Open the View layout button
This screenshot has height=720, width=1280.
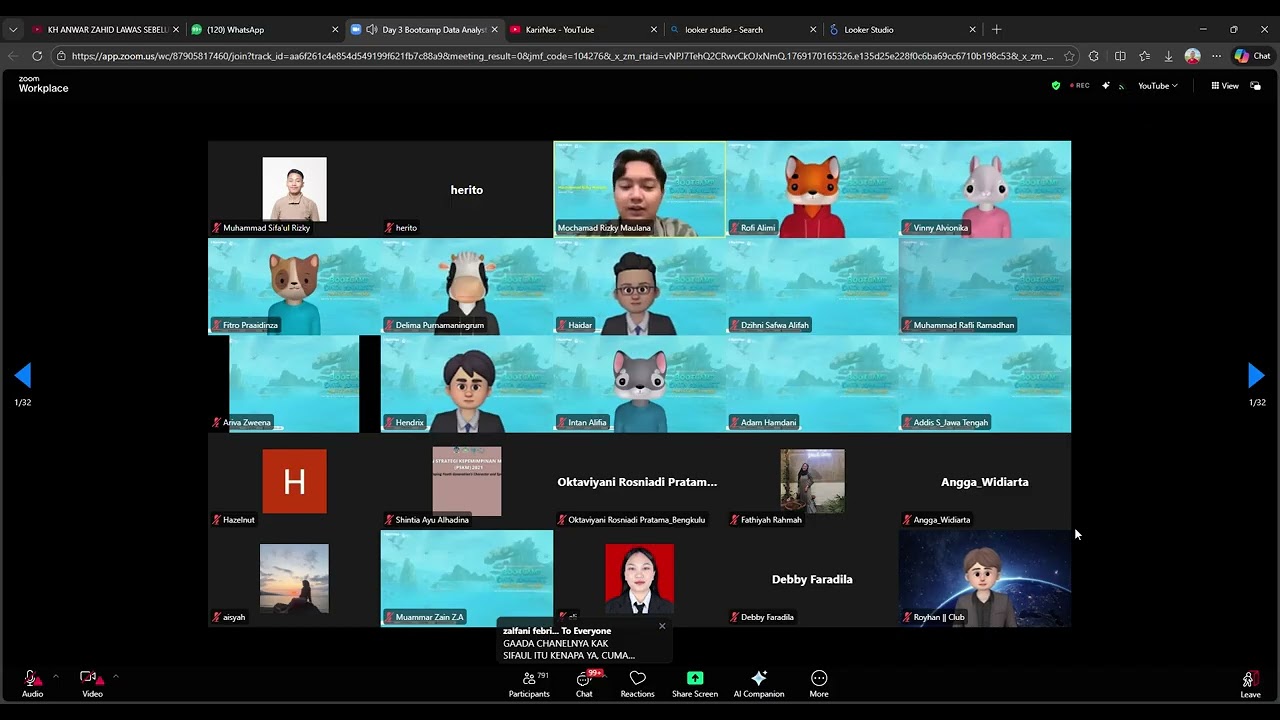coord(1225,86)
